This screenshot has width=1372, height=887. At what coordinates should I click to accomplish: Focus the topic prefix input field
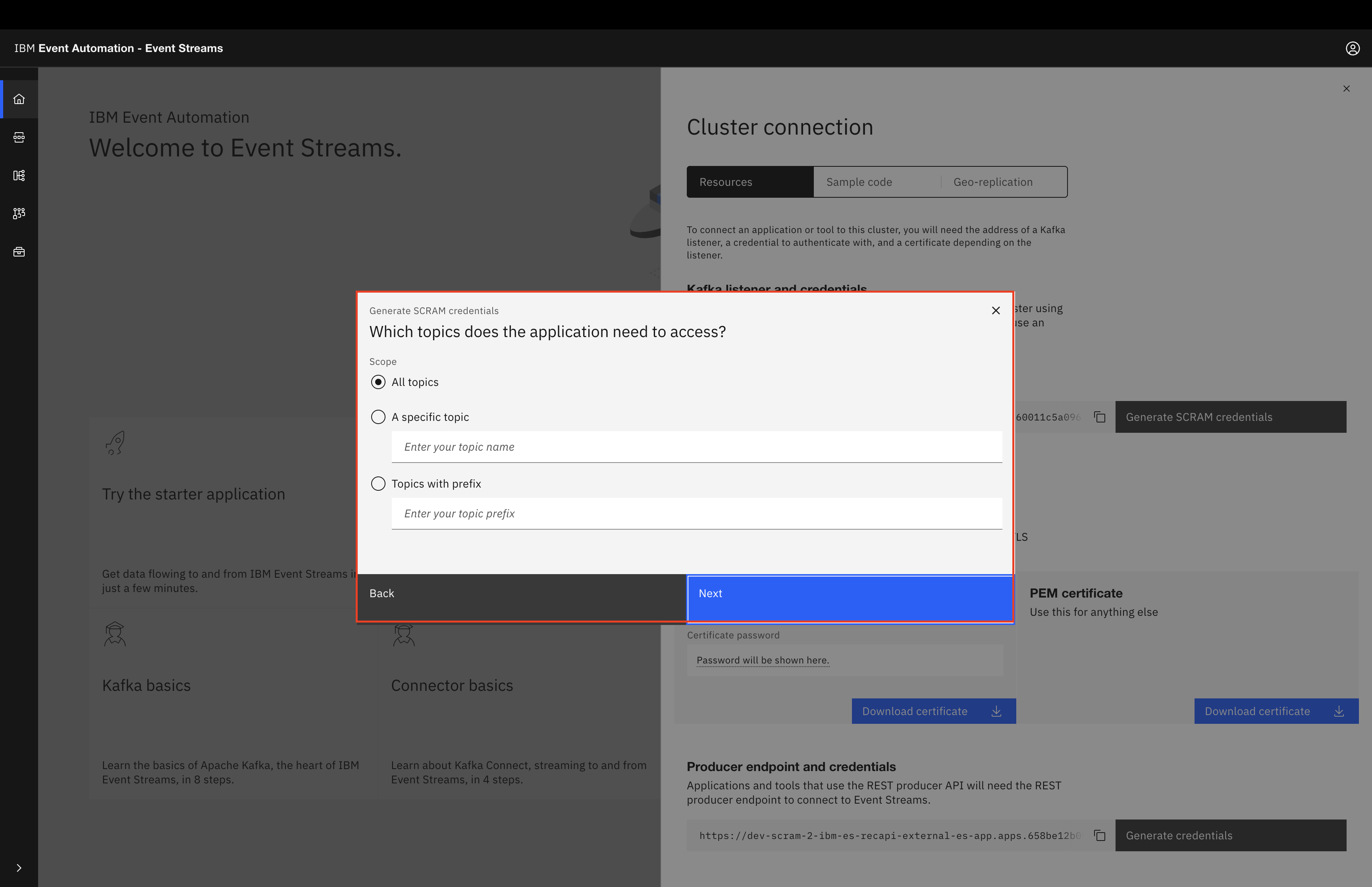[696, 514]
